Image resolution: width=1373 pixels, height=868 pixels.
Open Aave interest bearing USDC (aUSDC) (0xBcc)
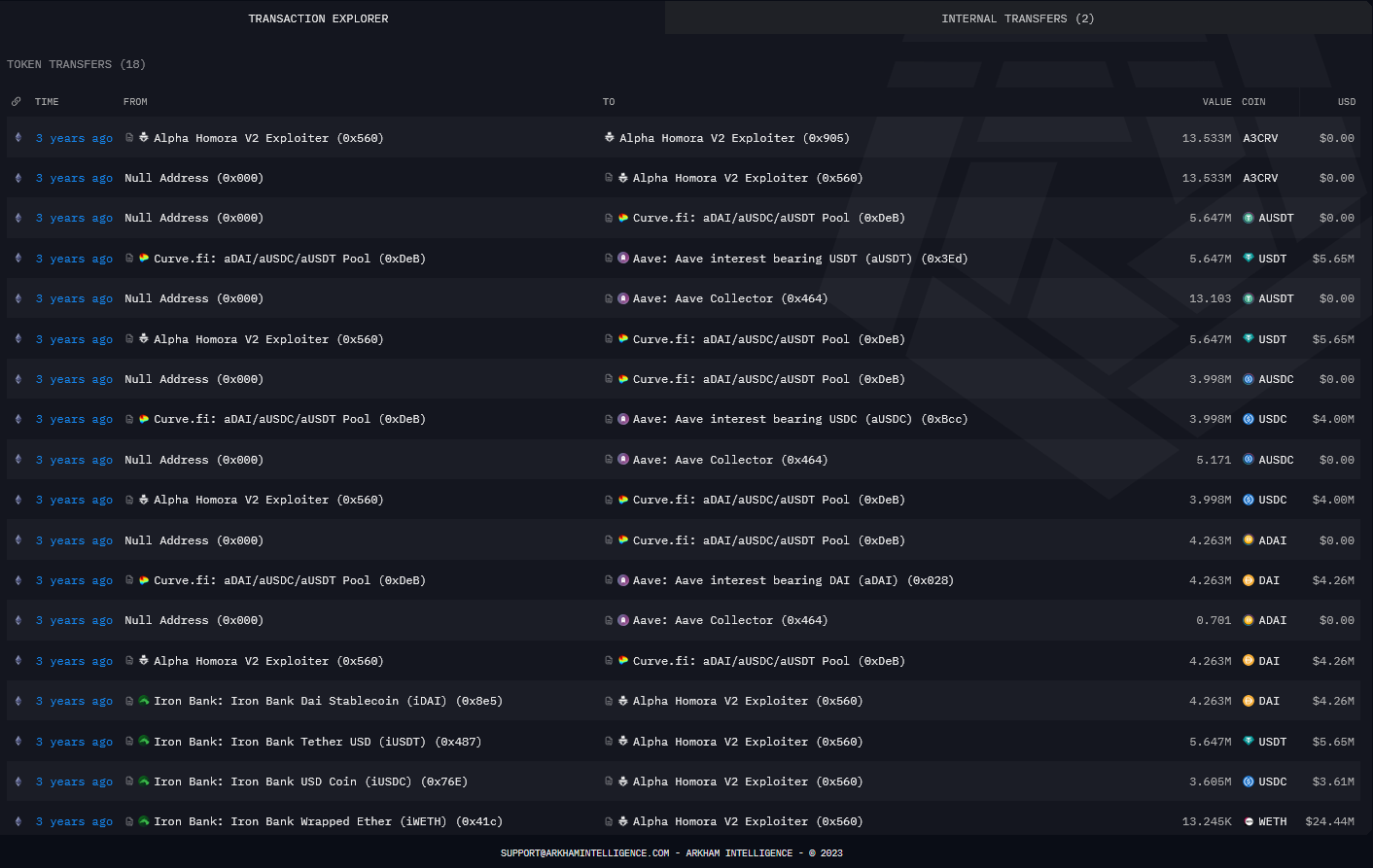tap(800, 419)
